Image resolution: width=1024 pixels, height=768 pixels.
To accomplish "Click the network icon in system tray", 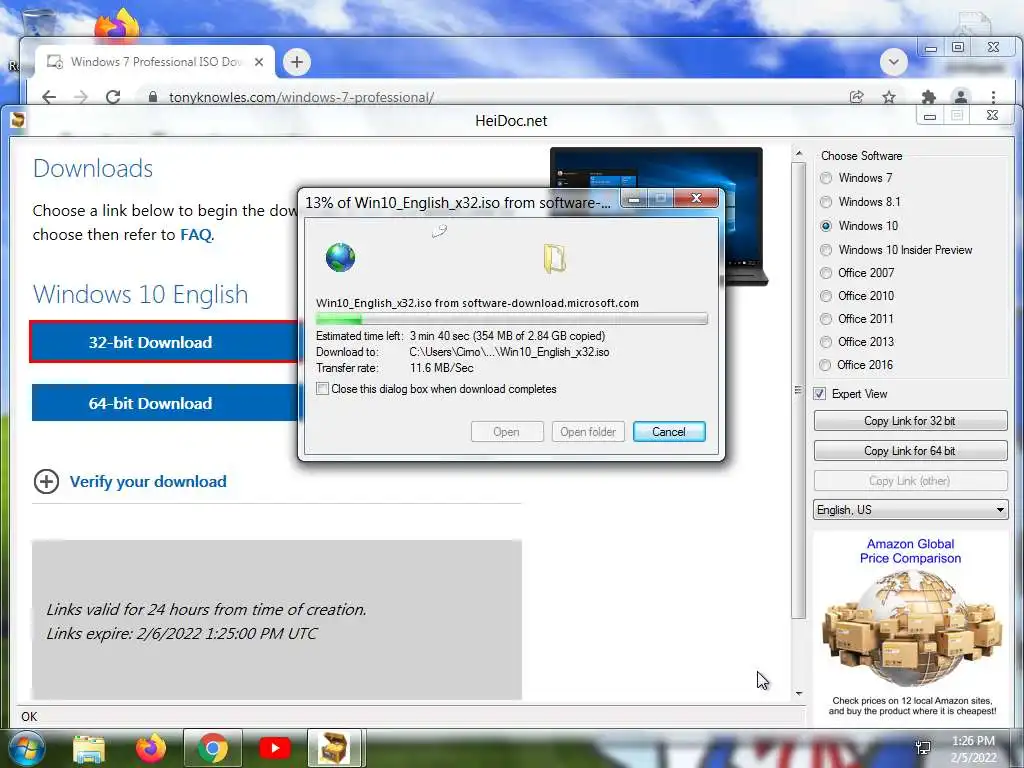I will coord(923,748).
